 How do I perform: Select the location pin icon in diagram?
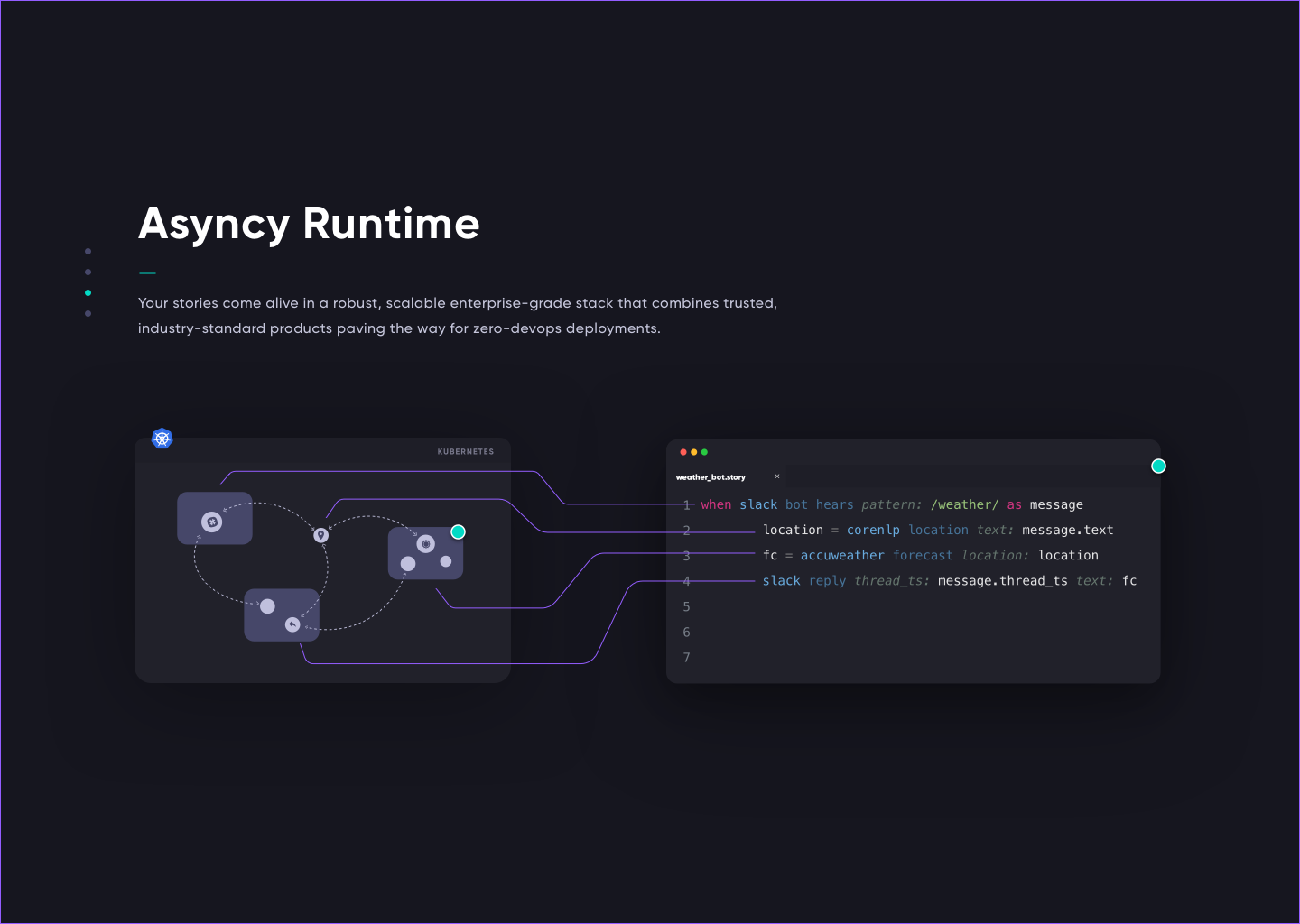coord(320,535)
